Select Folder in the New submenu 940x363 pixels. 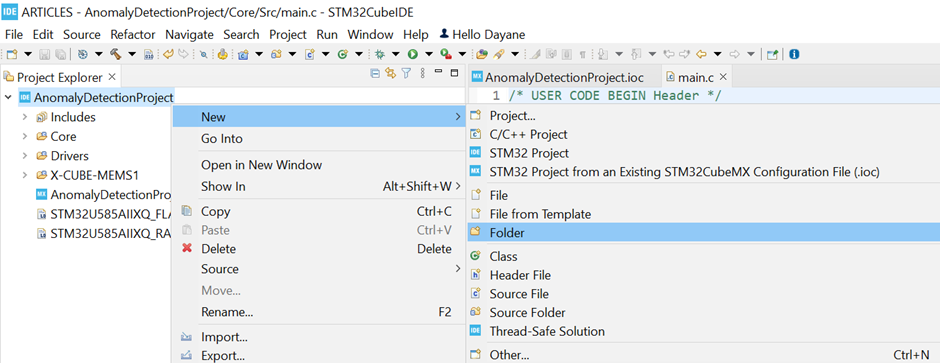[703, 232]
